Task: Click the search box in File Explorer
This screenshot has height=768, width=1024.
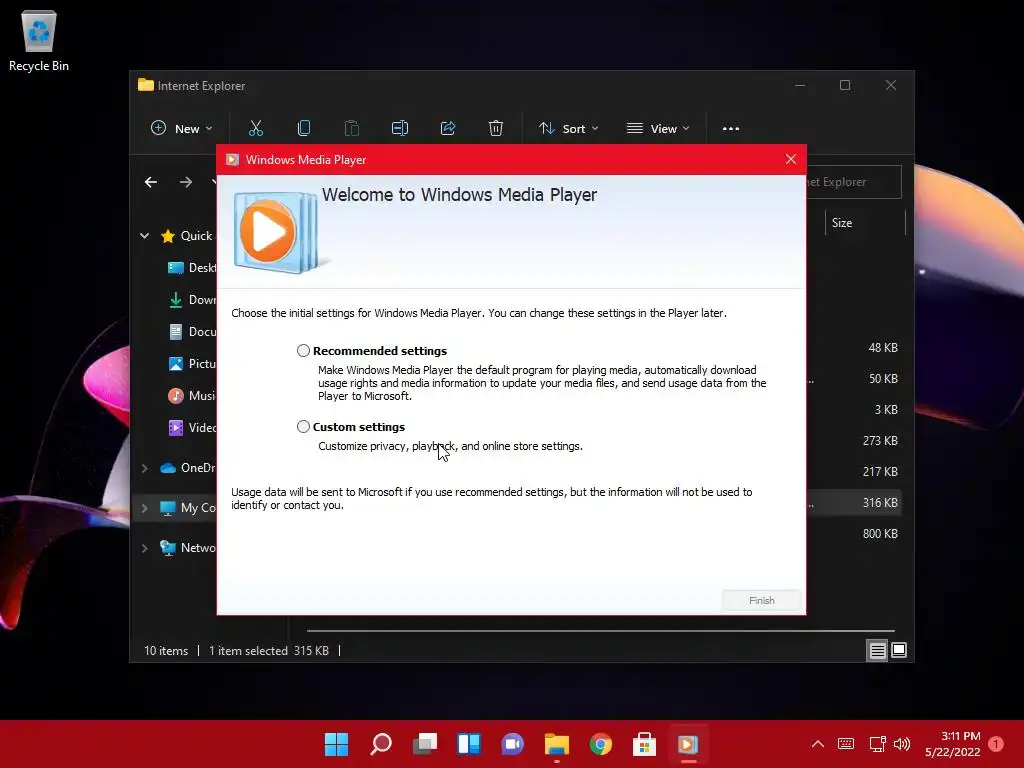Action: tap(853, 182)
